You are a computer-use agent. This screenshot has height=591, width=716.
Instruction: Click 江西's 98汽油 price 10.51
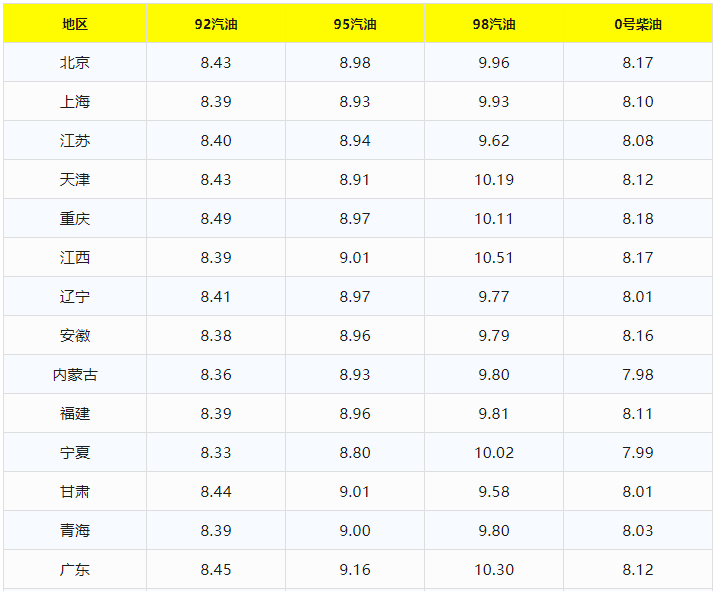(494, 258)
